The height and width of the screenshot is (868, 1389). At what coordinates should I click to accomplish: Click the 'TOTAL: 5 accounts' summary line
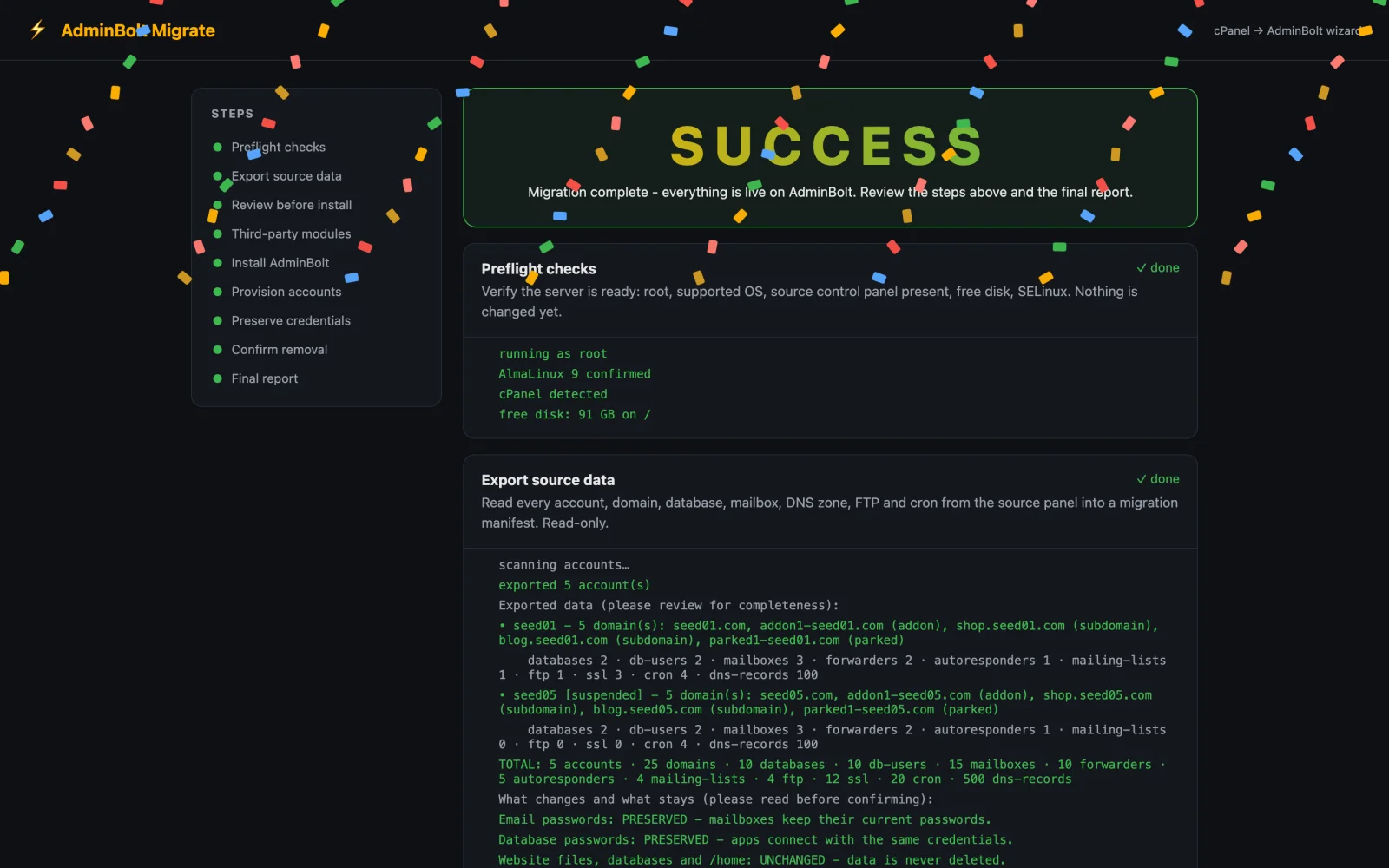(x=832, y=772)
